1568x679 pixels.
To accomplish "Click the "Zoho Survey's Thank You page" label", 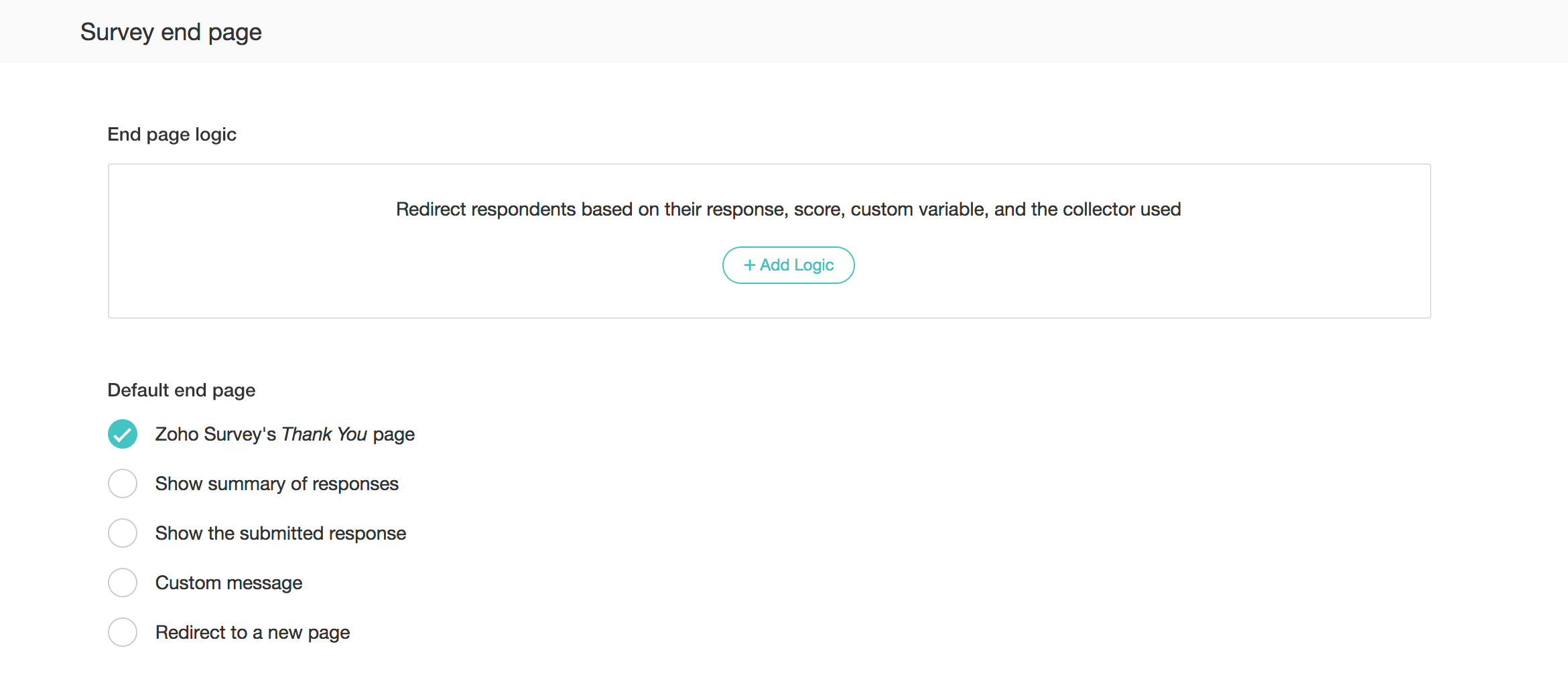I will [x=285, y=435].
